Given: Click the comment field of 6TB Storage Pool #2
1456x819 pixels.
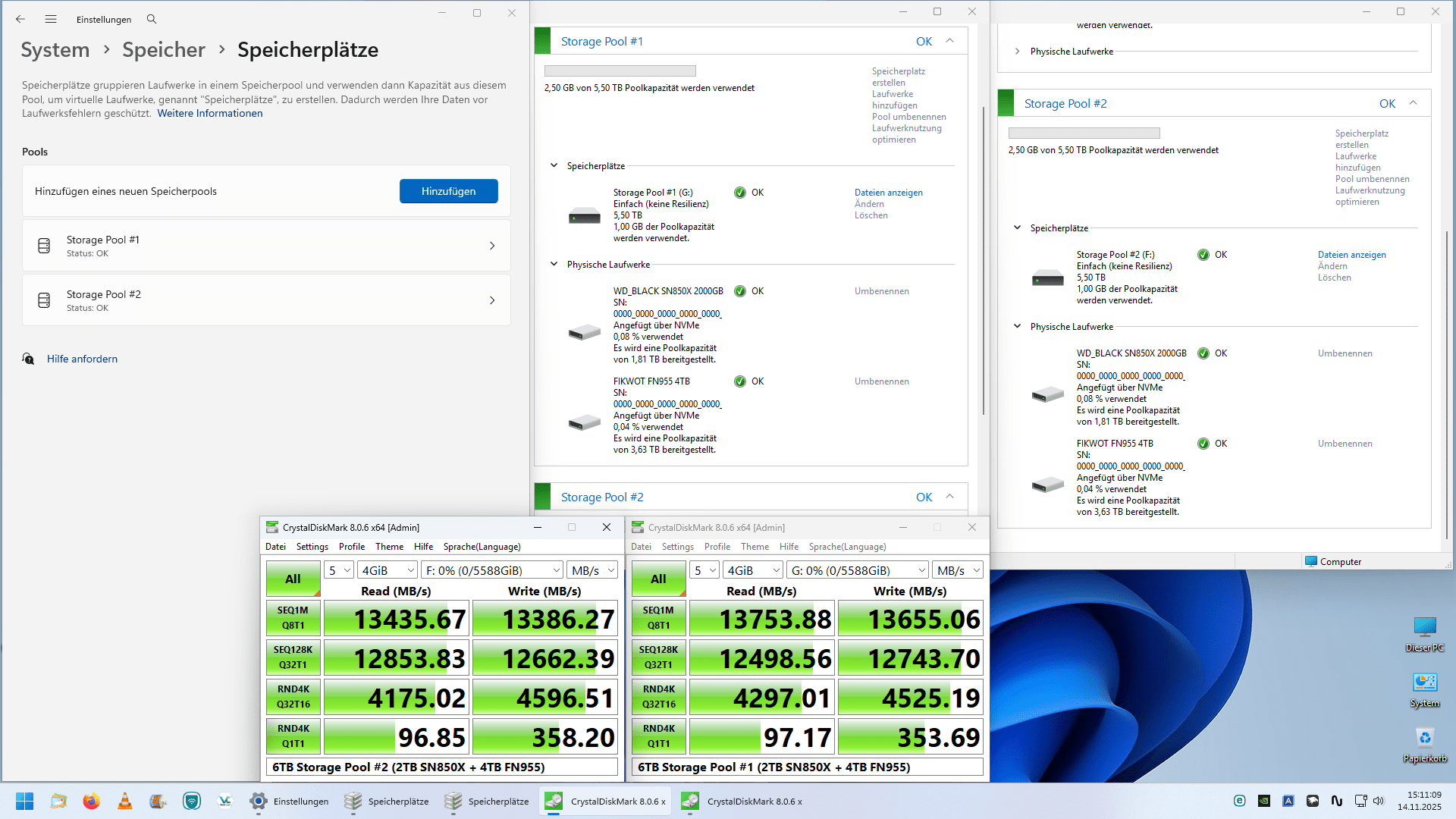Looking at the screenshot, I should click(441, 767).
